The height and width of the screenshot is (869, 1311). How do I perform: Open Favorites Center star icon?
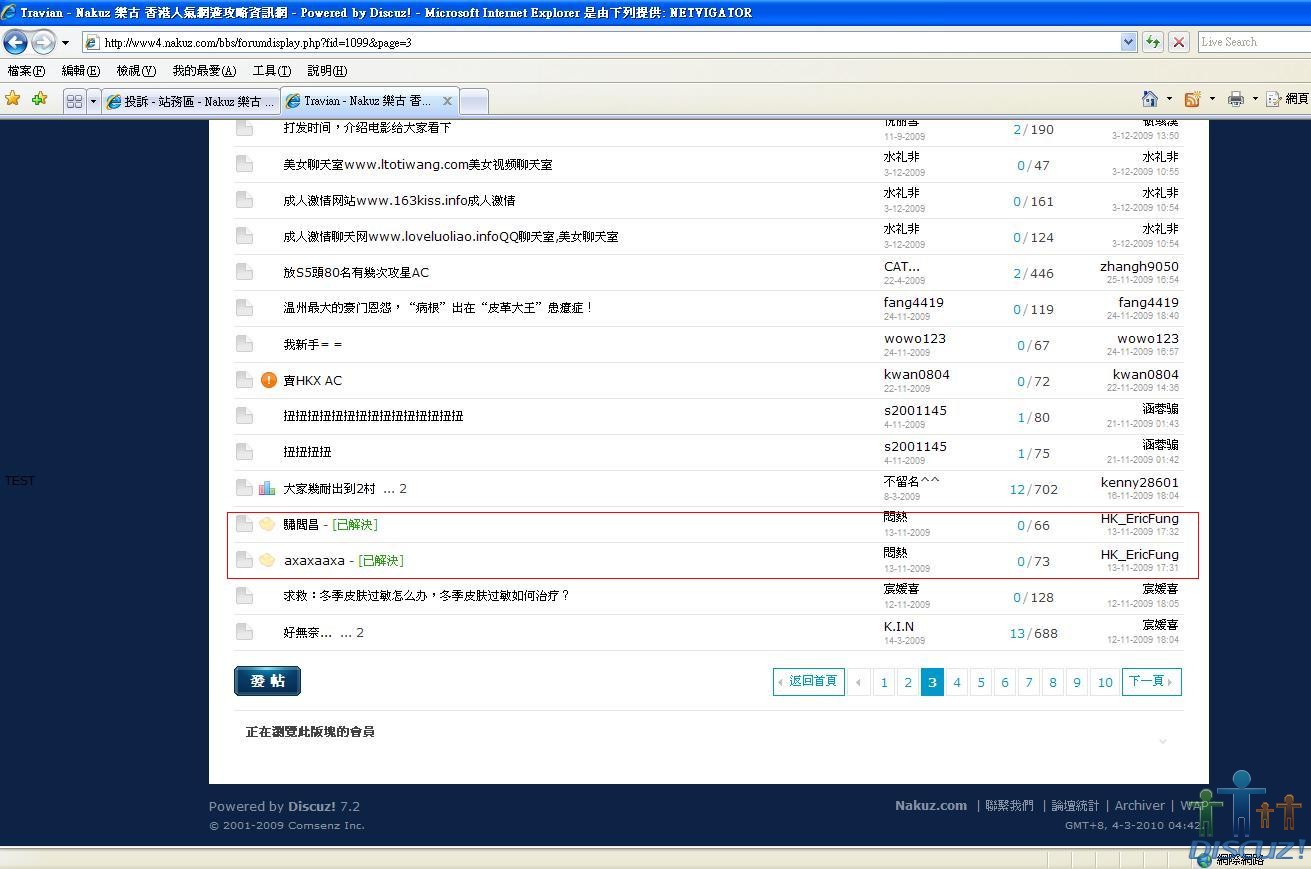point(13,99)
